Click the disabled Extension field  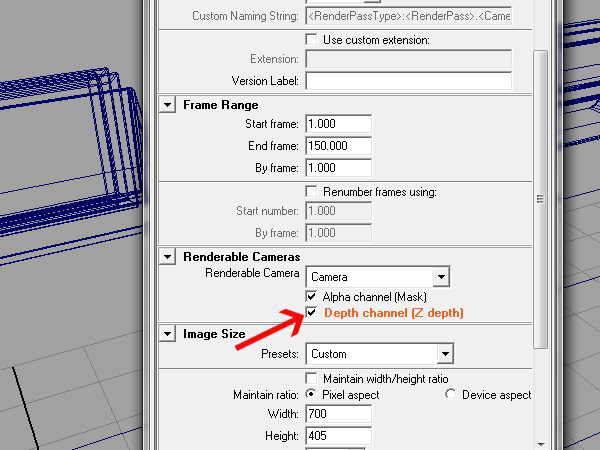(x=409, y=59)
